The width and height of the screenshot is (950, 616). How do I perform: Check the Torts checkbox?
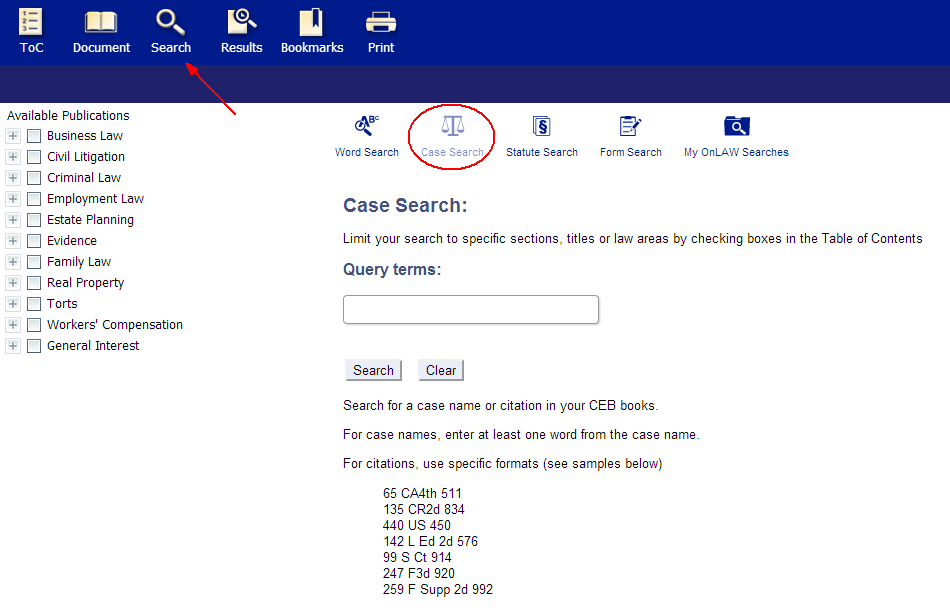34,303
